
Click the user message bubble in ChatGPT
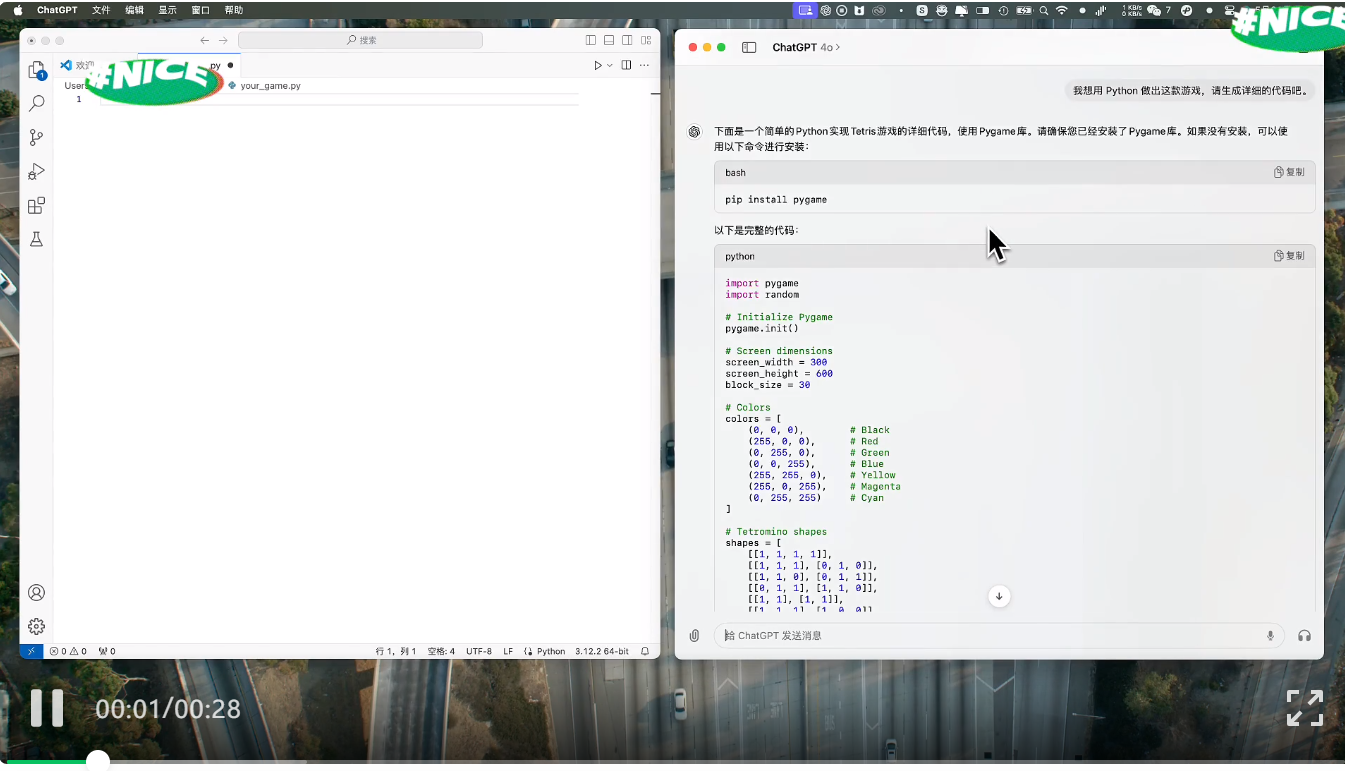point(1189,90)
